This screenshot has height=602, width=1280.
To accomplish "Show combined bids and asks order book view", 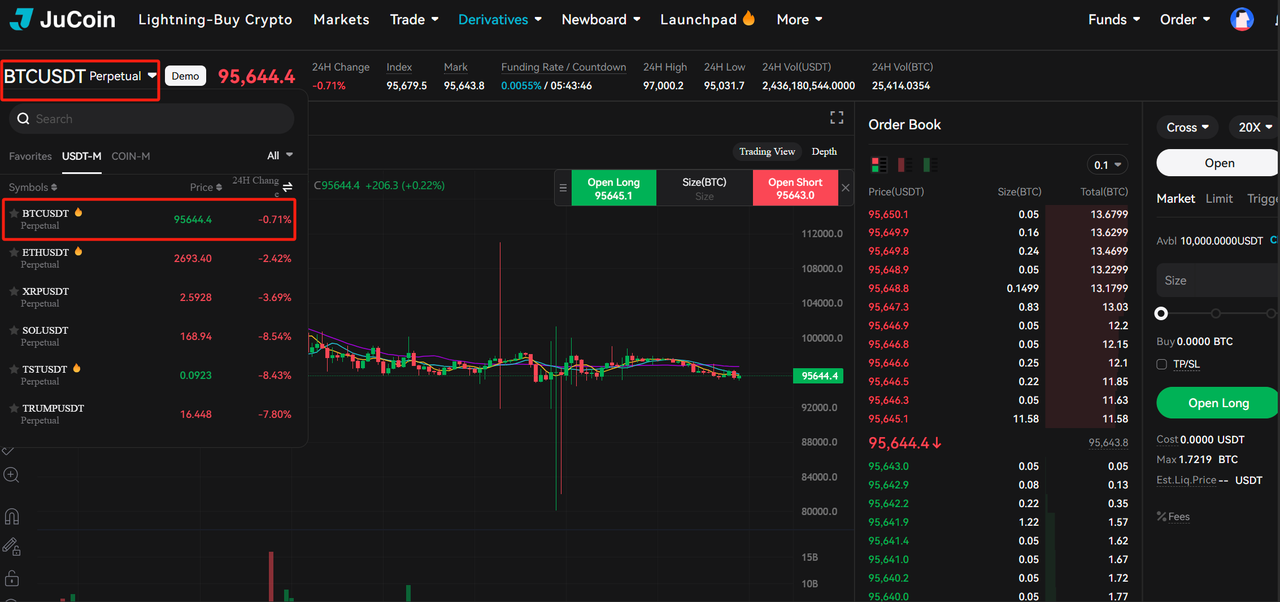I will pyautogui.click(x=879, y=164).
